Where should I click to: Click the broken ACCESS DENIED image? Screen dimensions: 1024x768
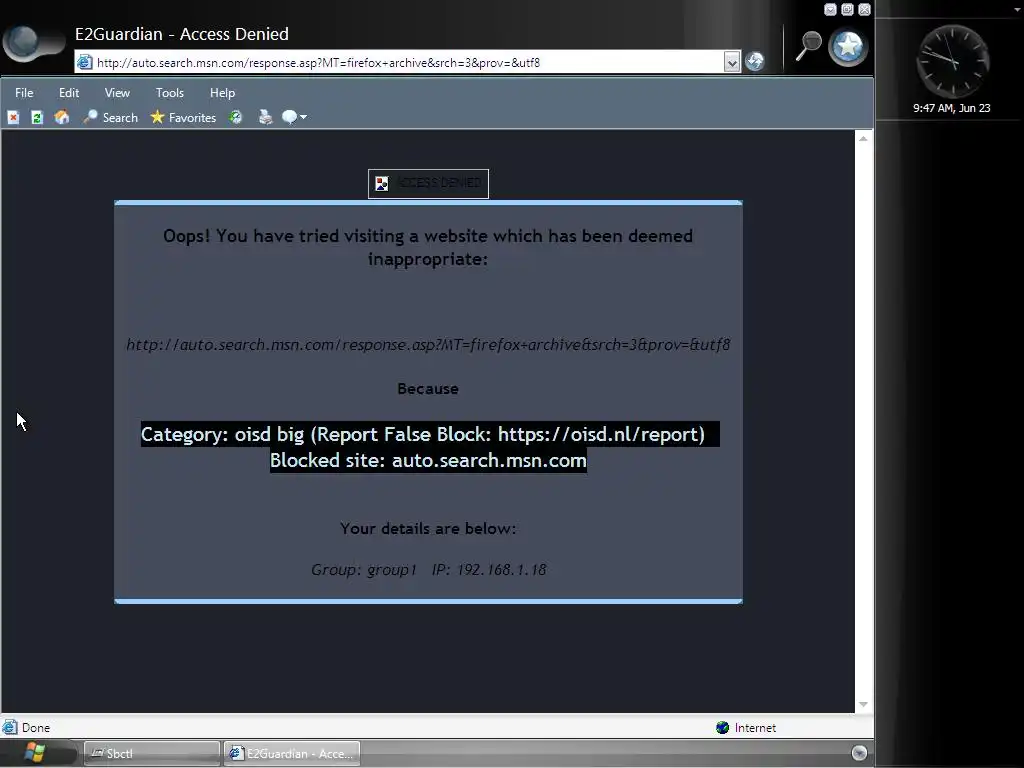coord(428,184)
